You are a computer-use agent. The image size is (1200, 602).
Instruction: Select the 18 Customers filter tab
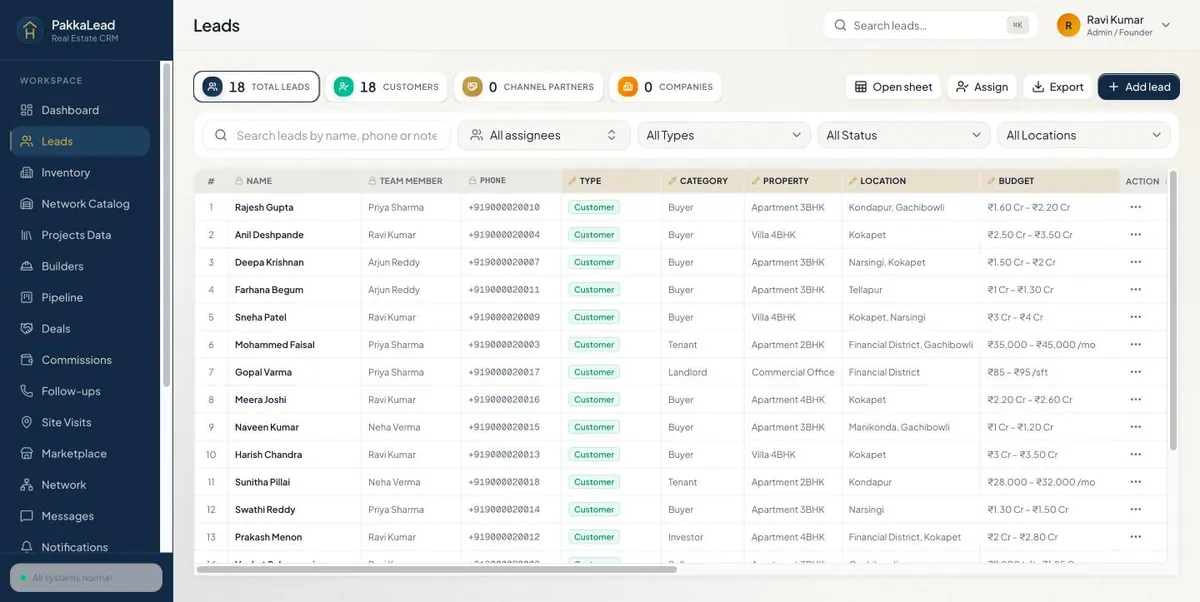pos(387,87)
